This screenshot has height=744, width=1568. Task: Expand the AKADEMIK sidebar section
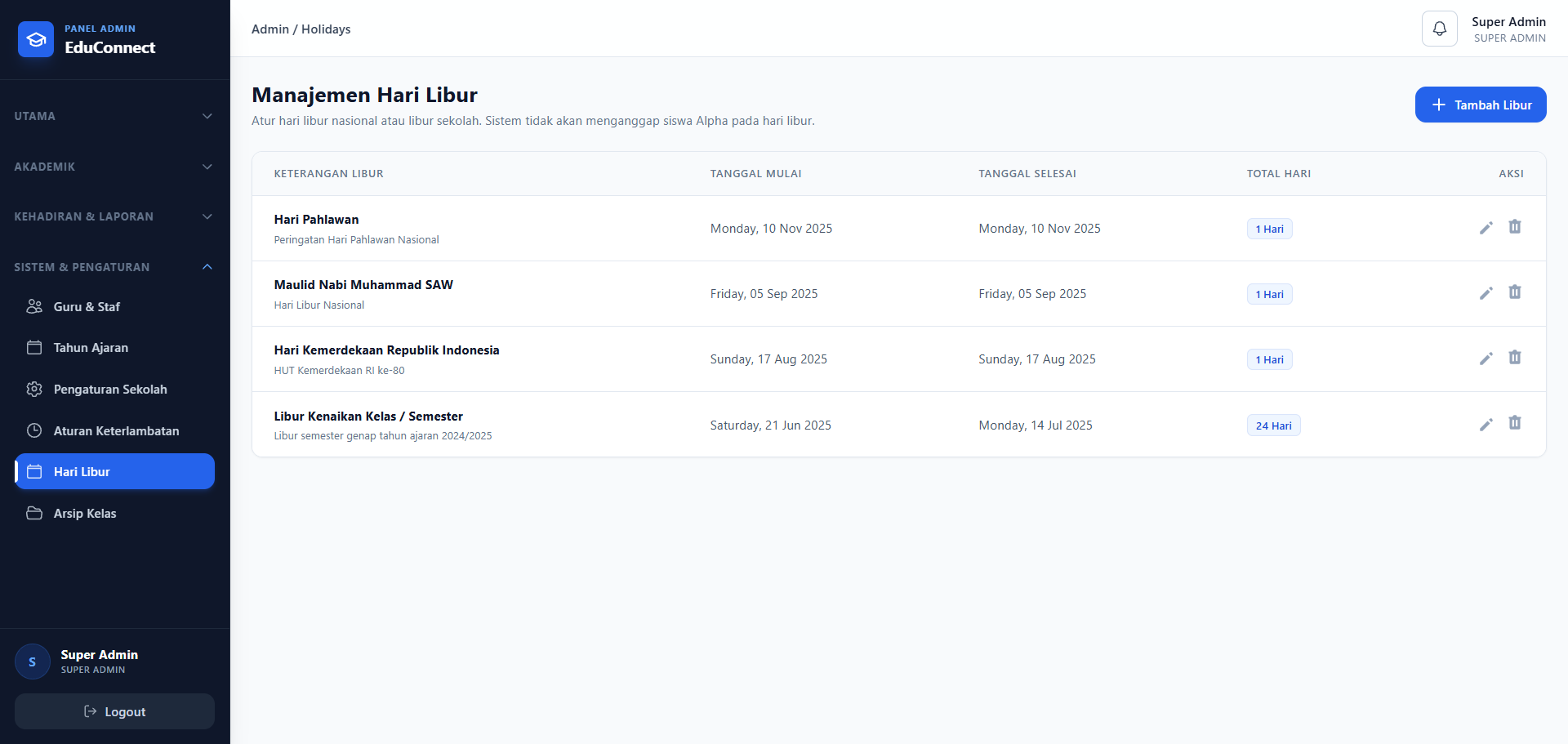tap(114, 167)
